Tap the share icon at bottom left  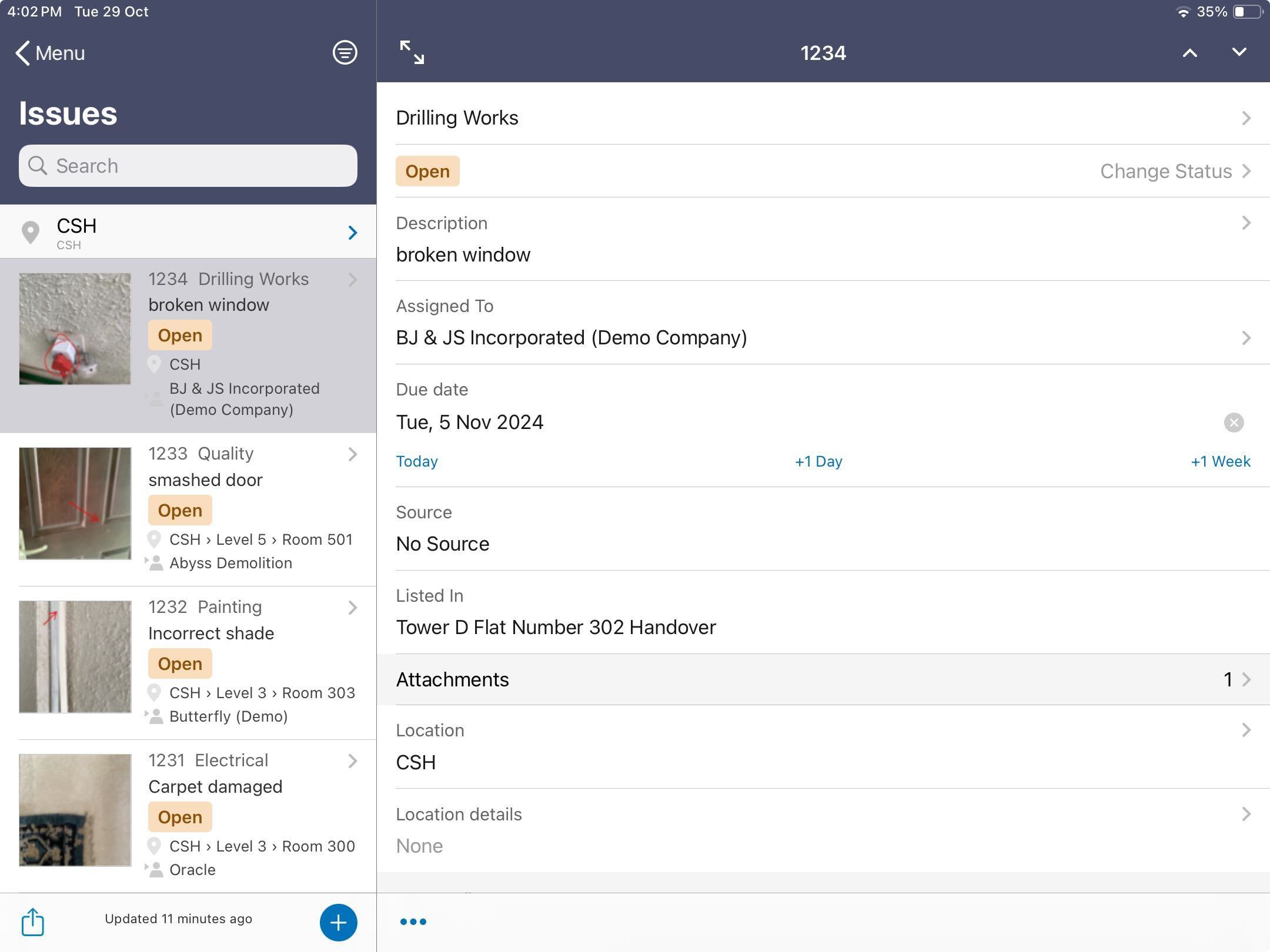point(33,921)
